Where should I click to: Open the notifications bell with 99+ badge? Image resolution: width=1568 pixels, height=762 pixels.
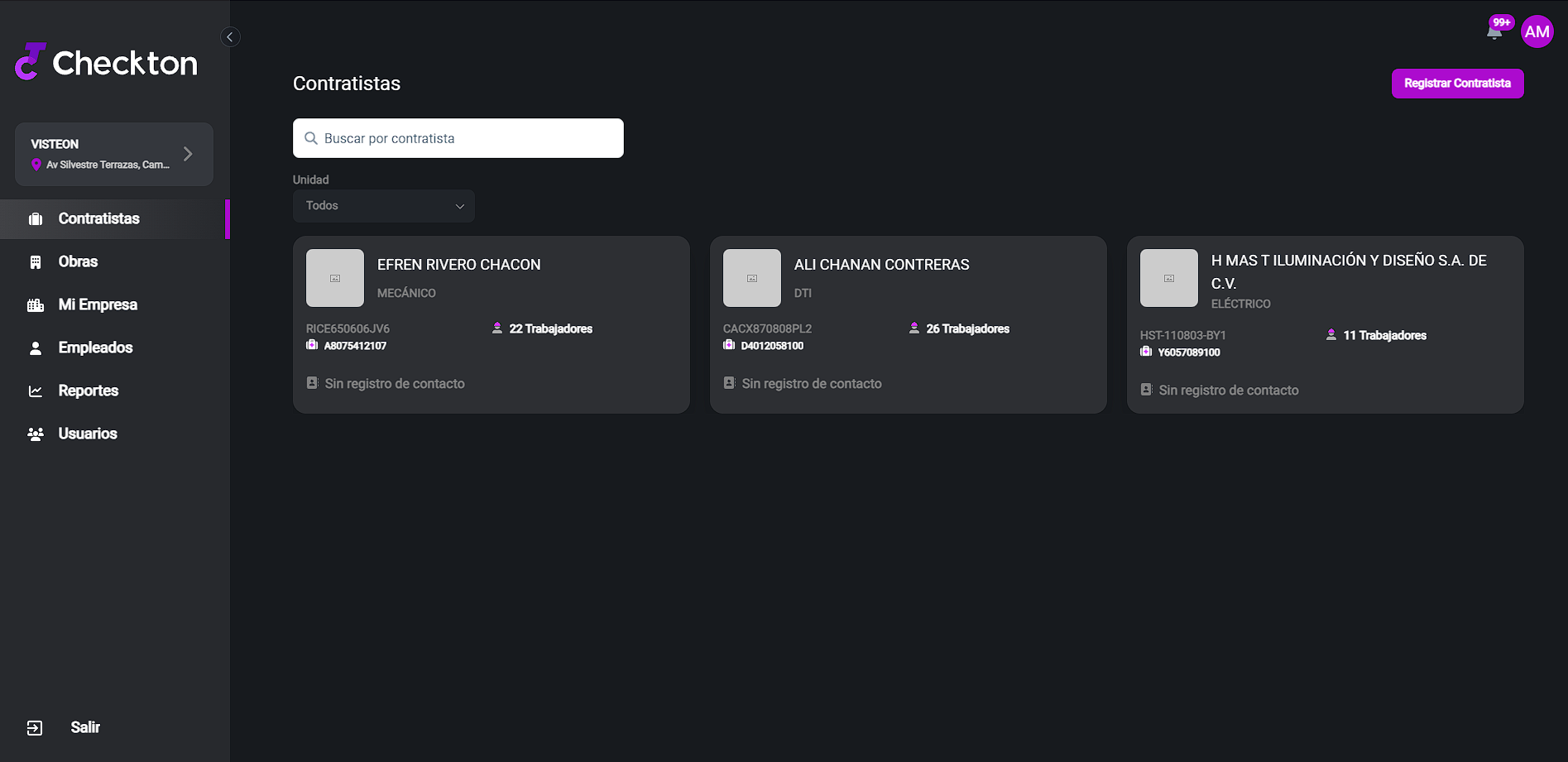tap(1494, 32)
